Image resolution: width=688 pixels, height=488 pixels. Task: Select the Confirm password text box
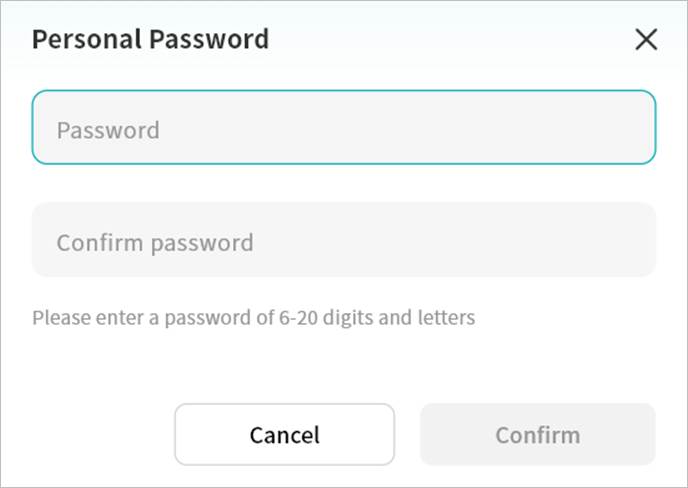[344, 241]
